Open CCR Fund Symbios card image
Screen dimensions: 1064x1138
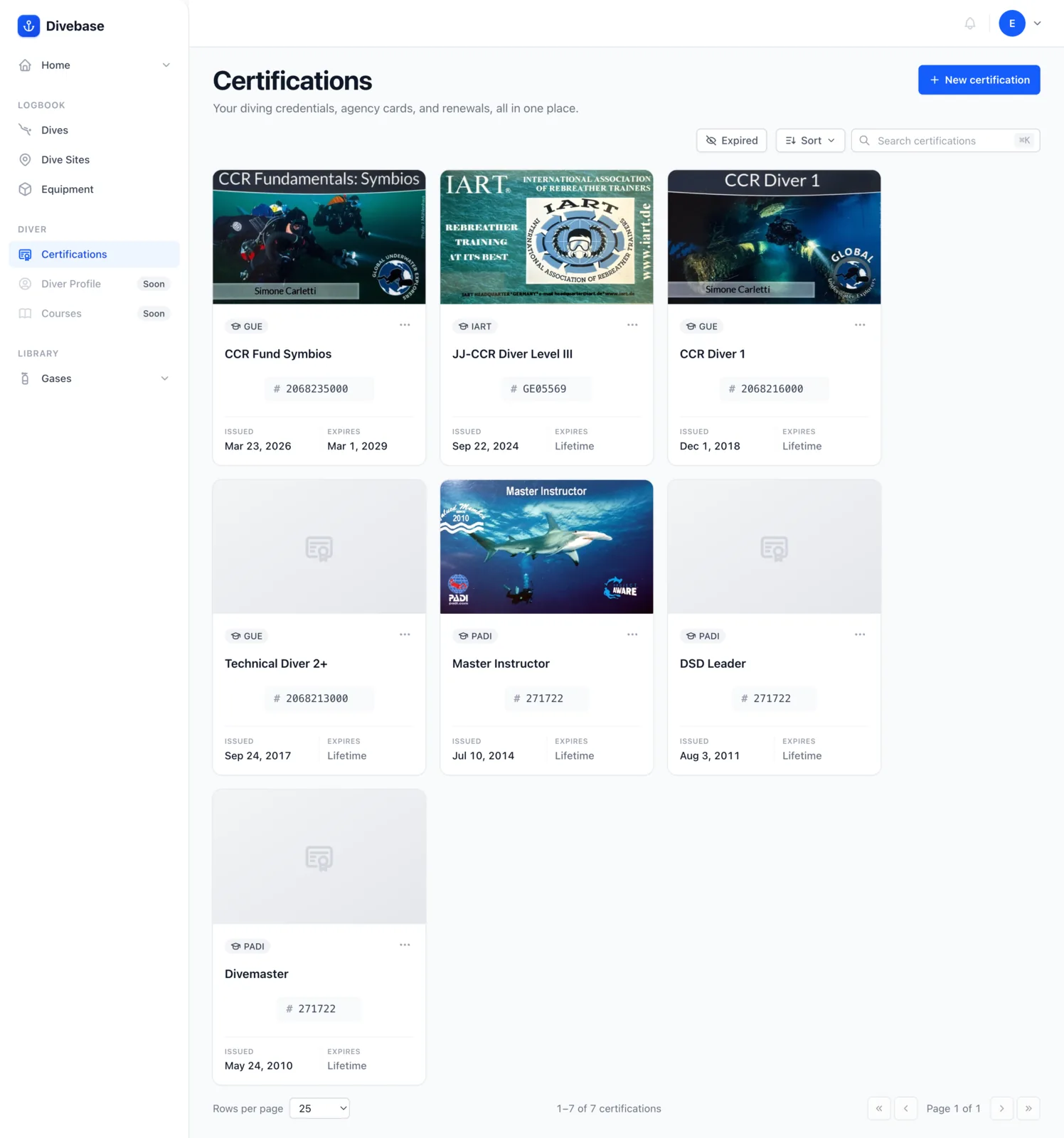[319, 237]
